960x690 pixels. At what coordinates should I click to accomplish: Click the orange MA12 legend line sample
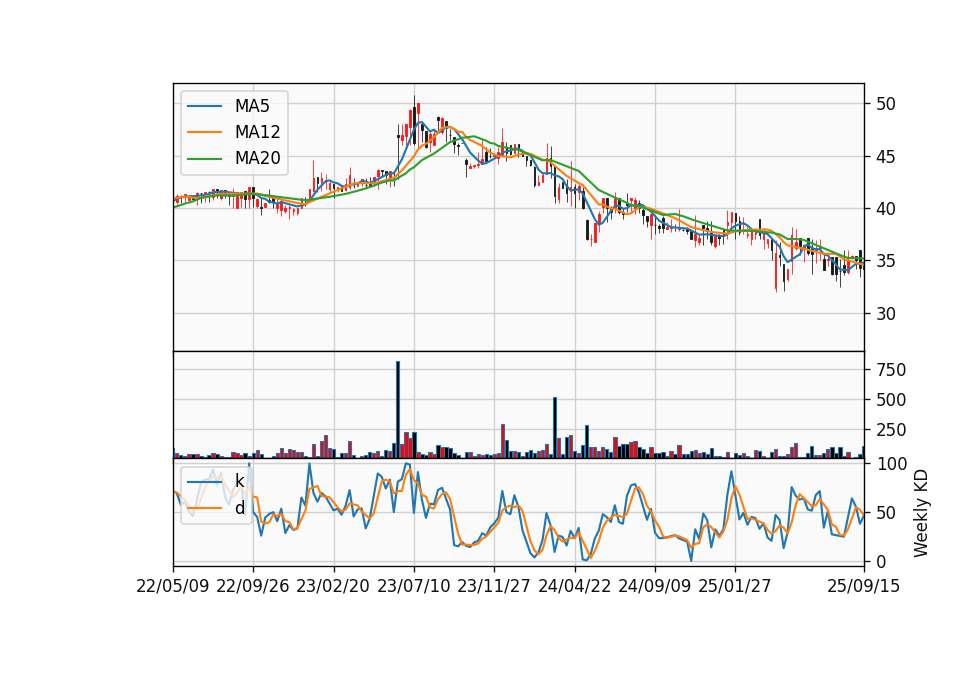tap(204, 132)
